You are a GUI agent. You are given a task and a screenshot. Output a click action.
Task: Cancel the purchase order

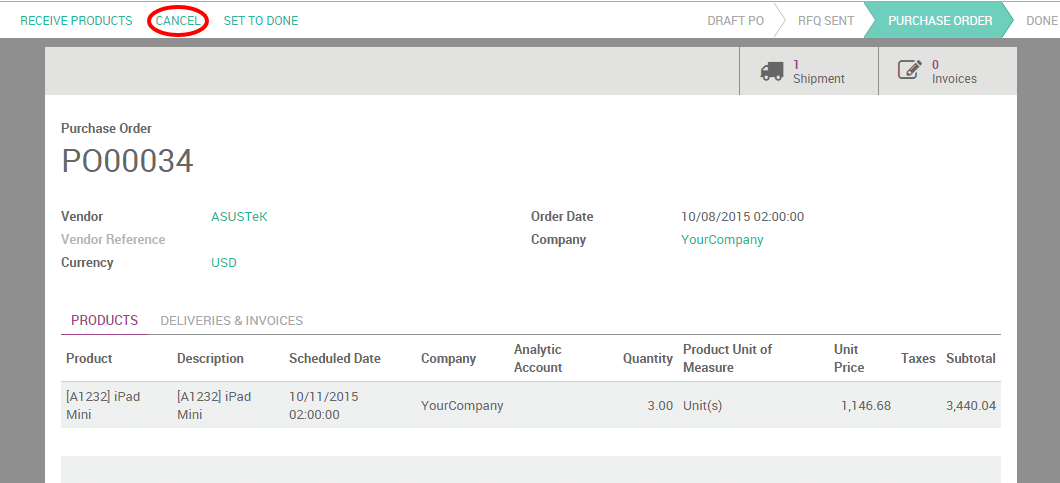point(178,21)
